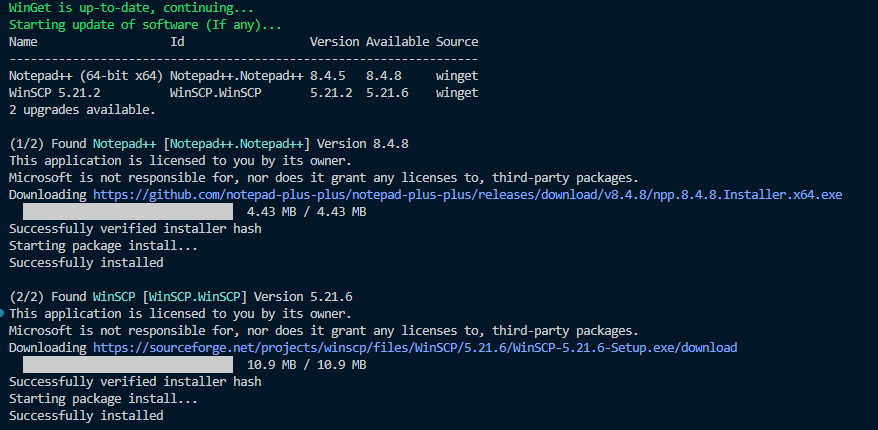
Task: Click installed version '8.4.5' cell
Action: 328,76
